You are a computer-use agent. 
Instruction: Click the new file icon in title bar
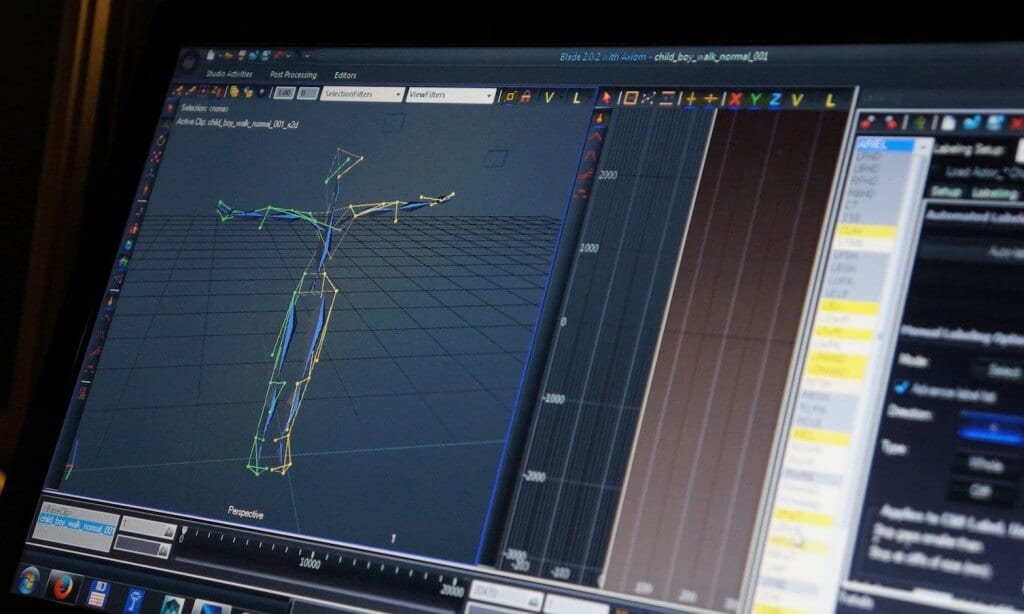211,56
